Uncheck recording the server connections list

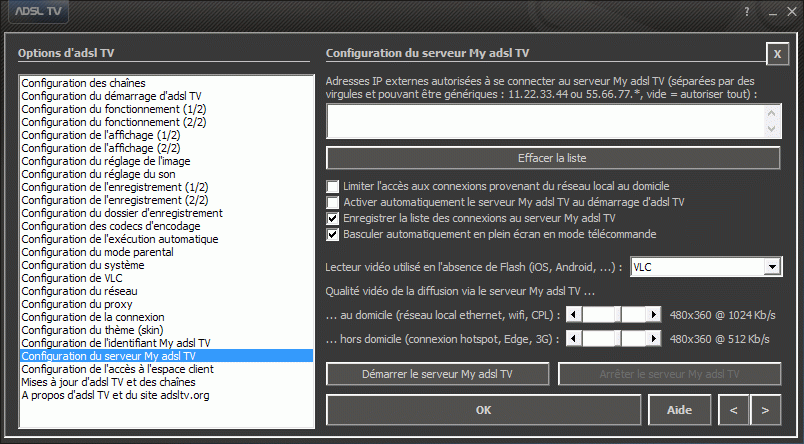pyautogui.click(x=333, y=218)
